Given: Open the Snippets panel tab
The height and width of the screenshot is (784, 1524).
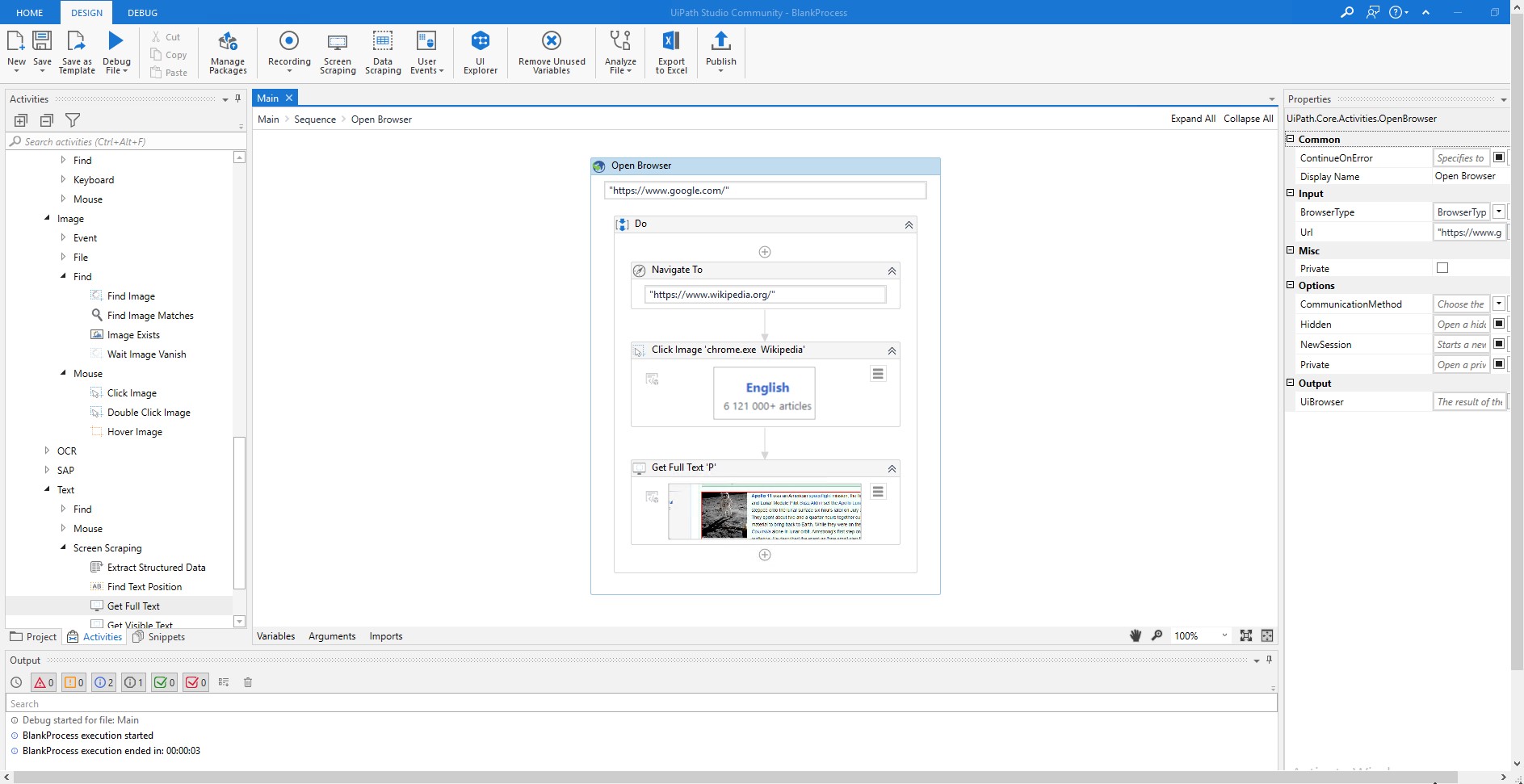Looking at the screenshot, I should coord(159,637).
